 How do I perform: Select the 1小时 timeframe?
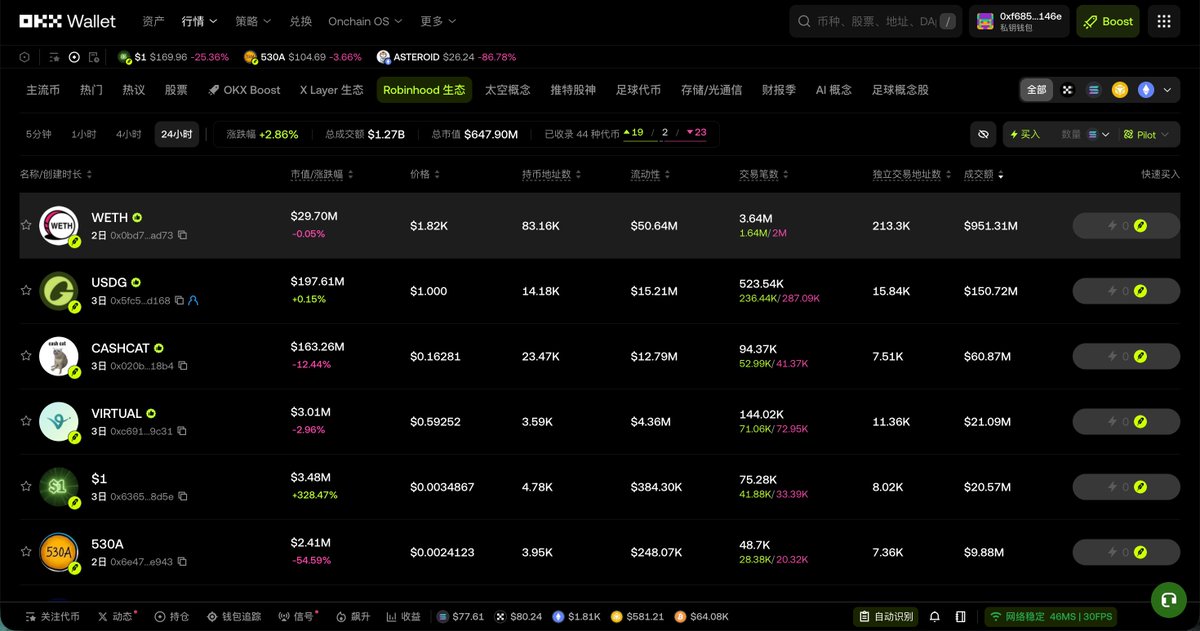[x=84, y=134]
